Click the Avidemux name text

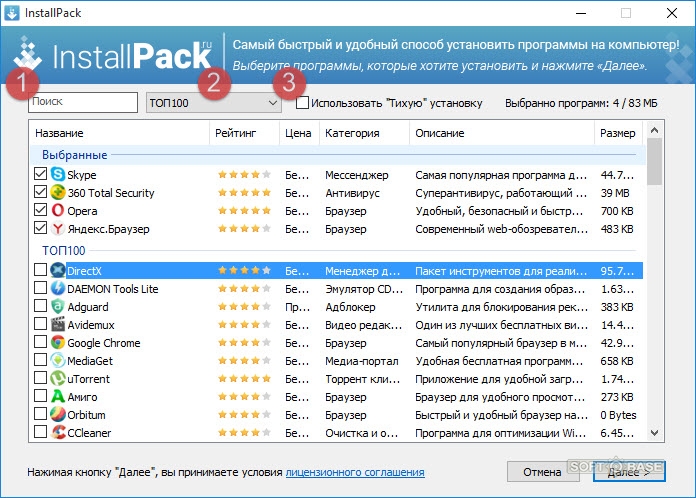91,325
